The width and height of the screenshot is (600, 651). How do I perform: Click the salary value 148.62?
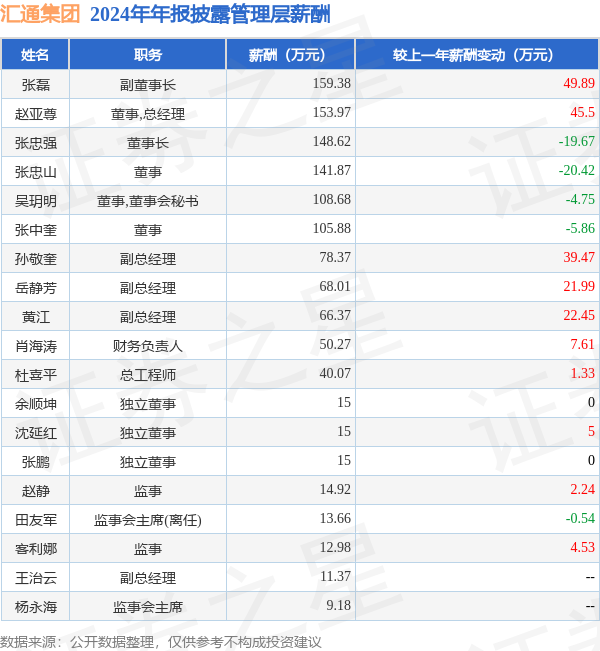coord(332,141)
